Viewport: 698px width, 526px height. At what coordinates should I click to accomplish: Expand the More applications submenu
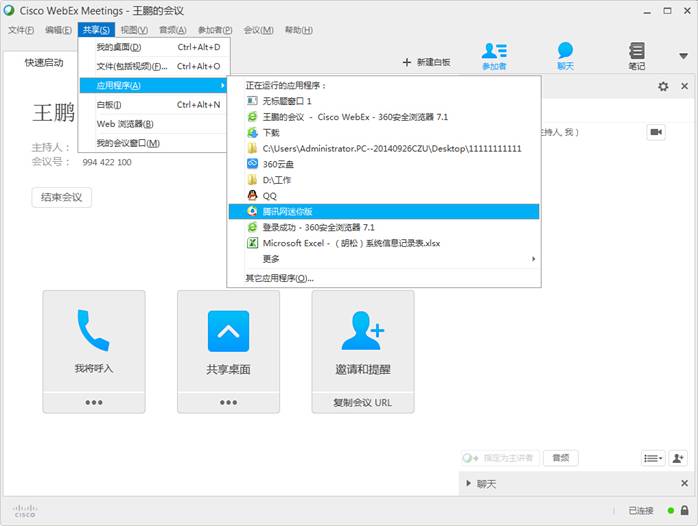[x=384, y=259]
